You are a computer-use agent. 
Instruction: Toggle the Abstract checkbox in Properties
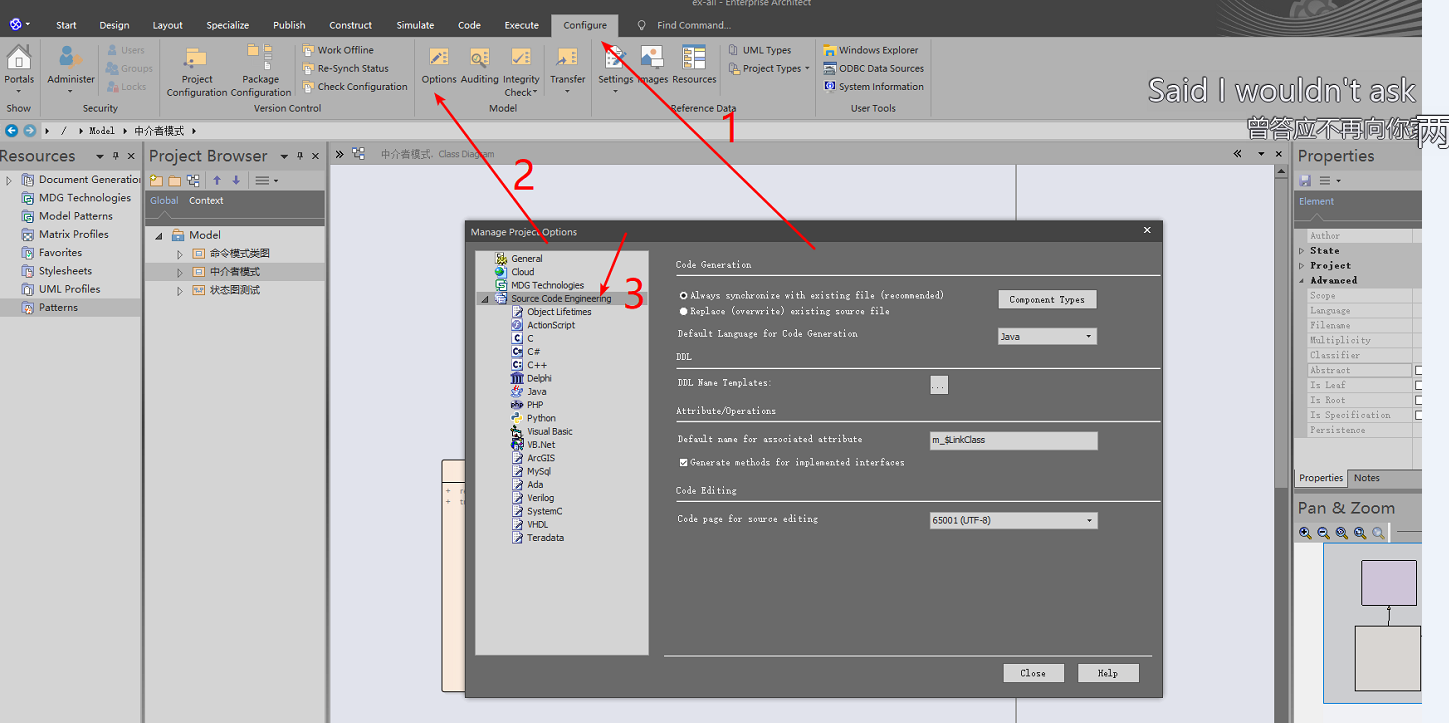(1419, 369)
